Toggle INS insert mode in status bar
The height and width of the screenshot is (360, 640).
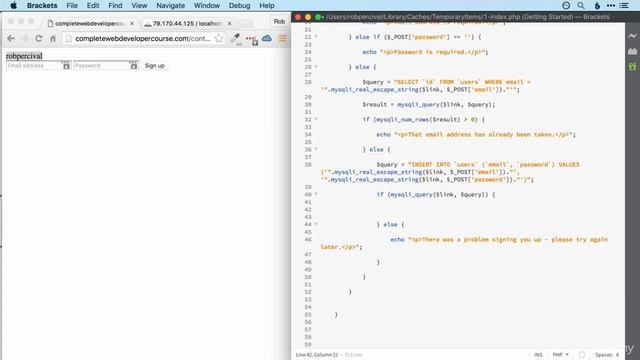tap(538, 355)
